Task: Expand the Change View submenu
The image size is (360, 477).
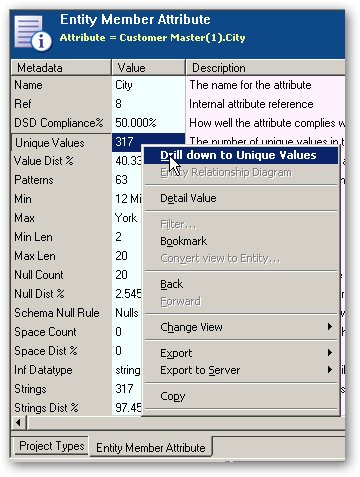Action: pos(241,327)
